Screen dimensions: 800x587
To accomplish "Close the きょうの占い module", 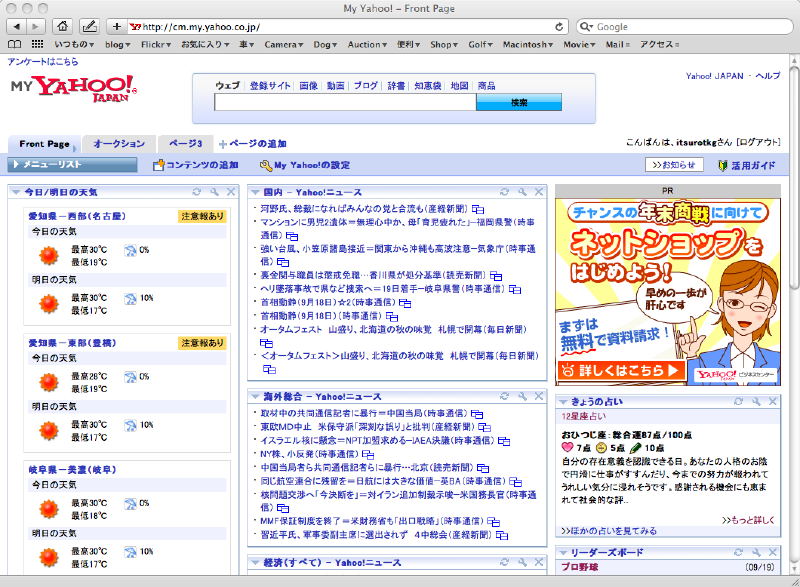I will 772,401.
